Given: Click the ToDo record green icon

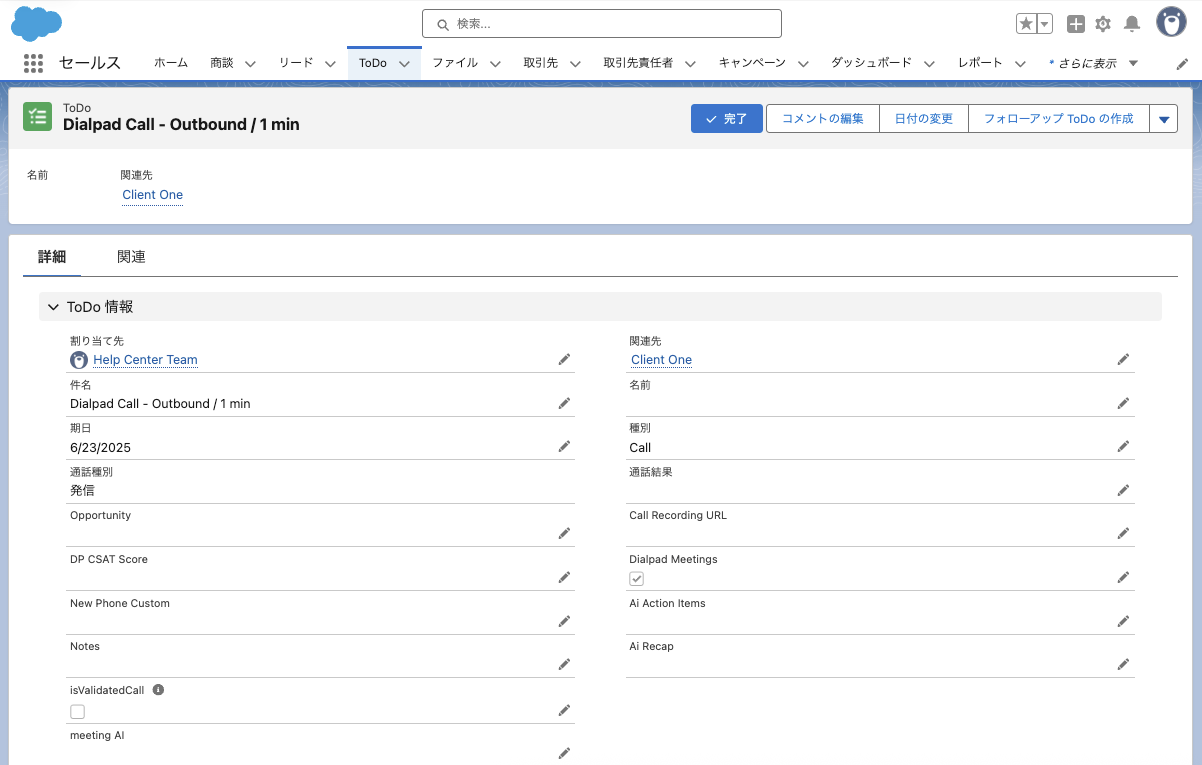Looking at the screenshot, I should (x=38, y=116).
